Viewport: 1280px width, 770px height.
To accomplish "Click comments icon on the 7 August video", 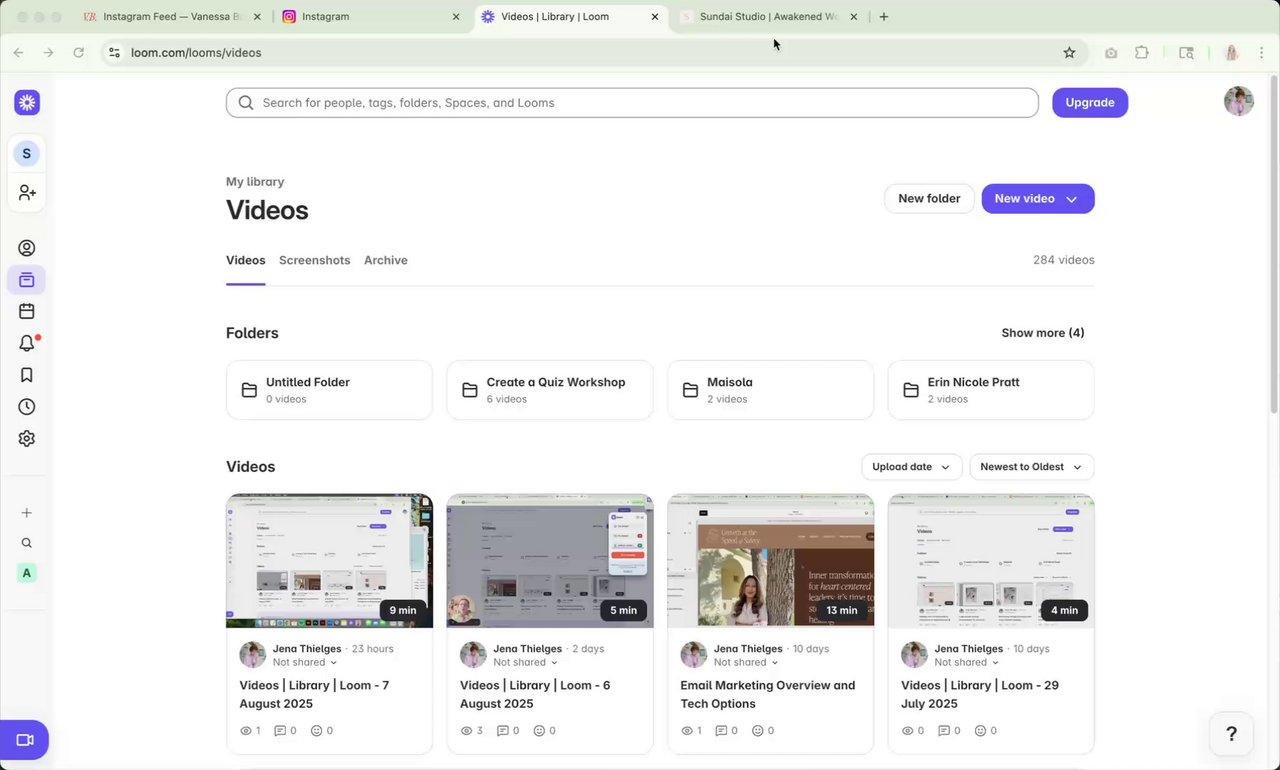I will point(280,731).
